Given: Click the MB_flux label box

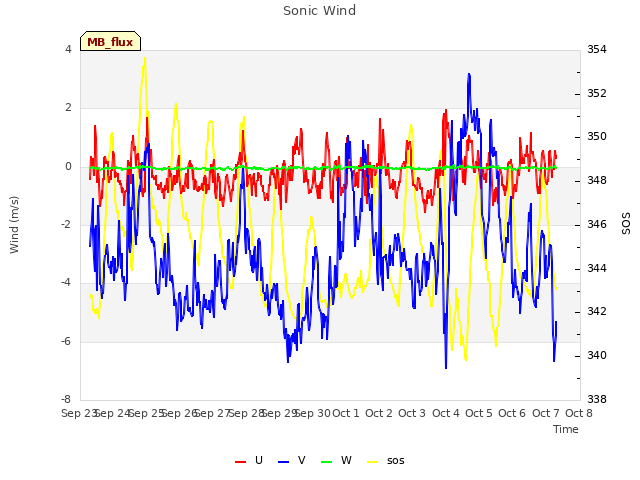Looking at the screenshot, I should [110, 41].
